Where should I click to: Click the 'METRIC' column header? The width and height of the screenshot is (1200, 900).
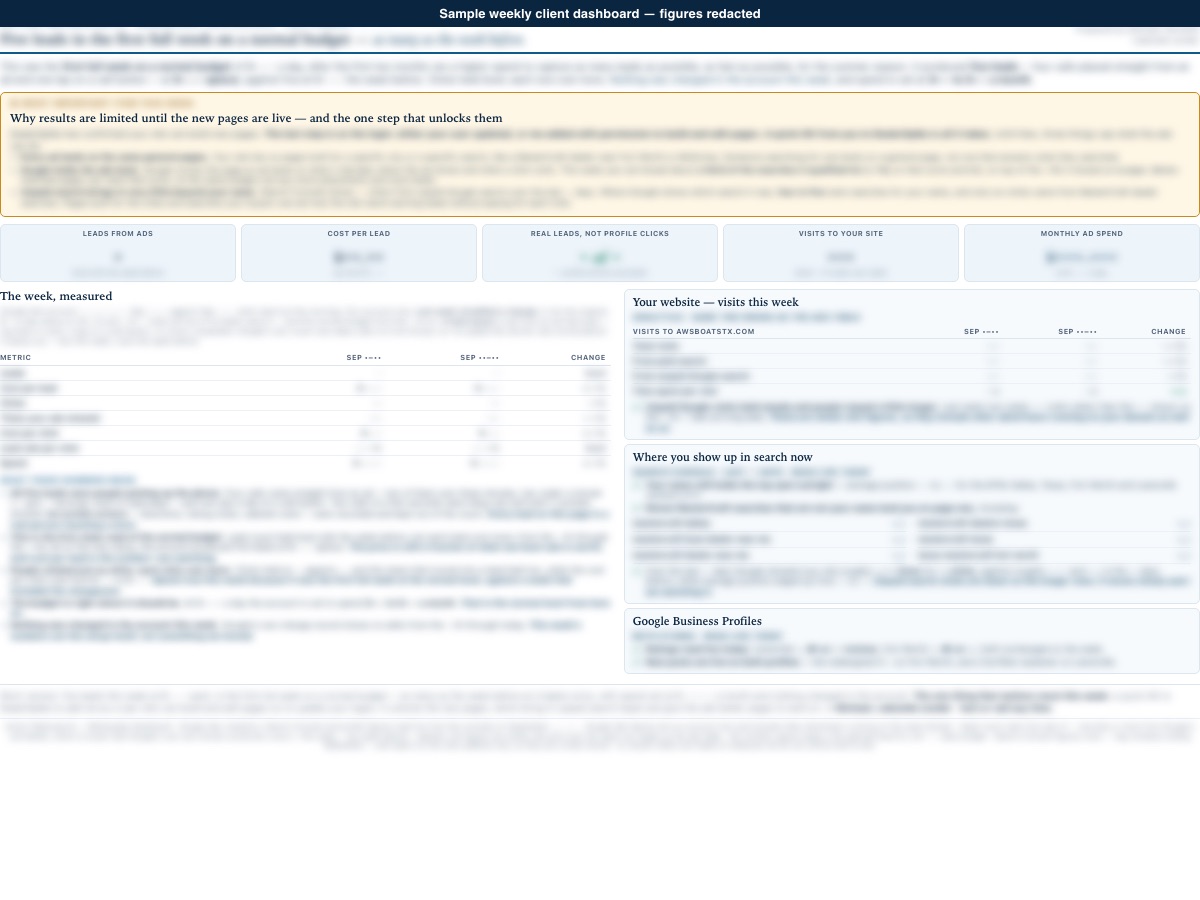click(x=15, y=357)
